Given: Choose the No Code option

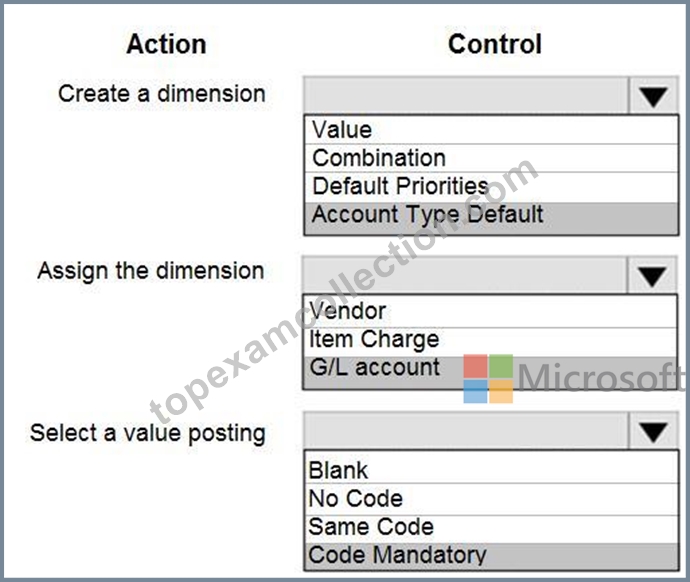Looking at the screenshot, I should (x=491, y=499).
